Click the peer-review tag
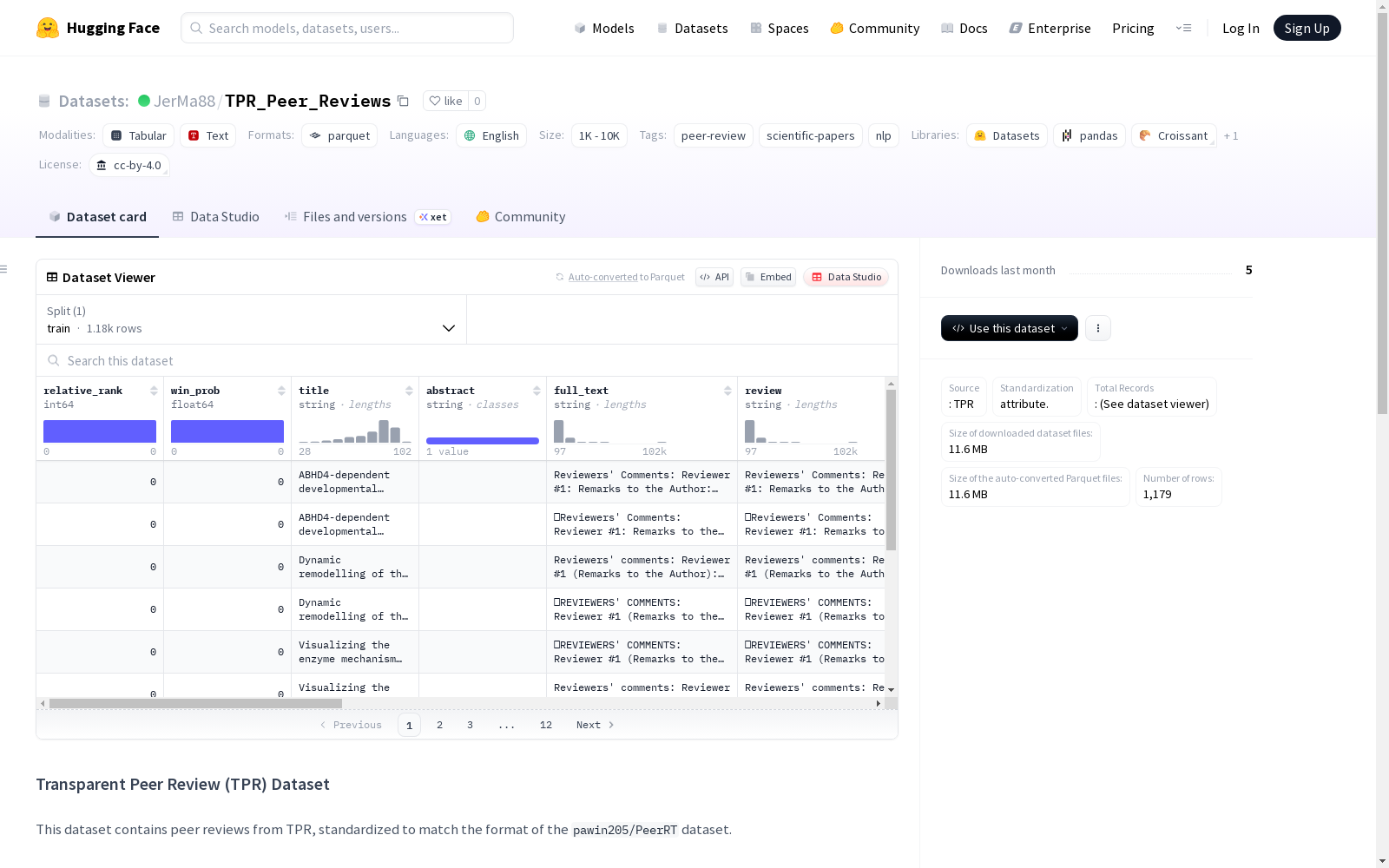Viewport: 1389px width, 868px height. tap(714, 135)
